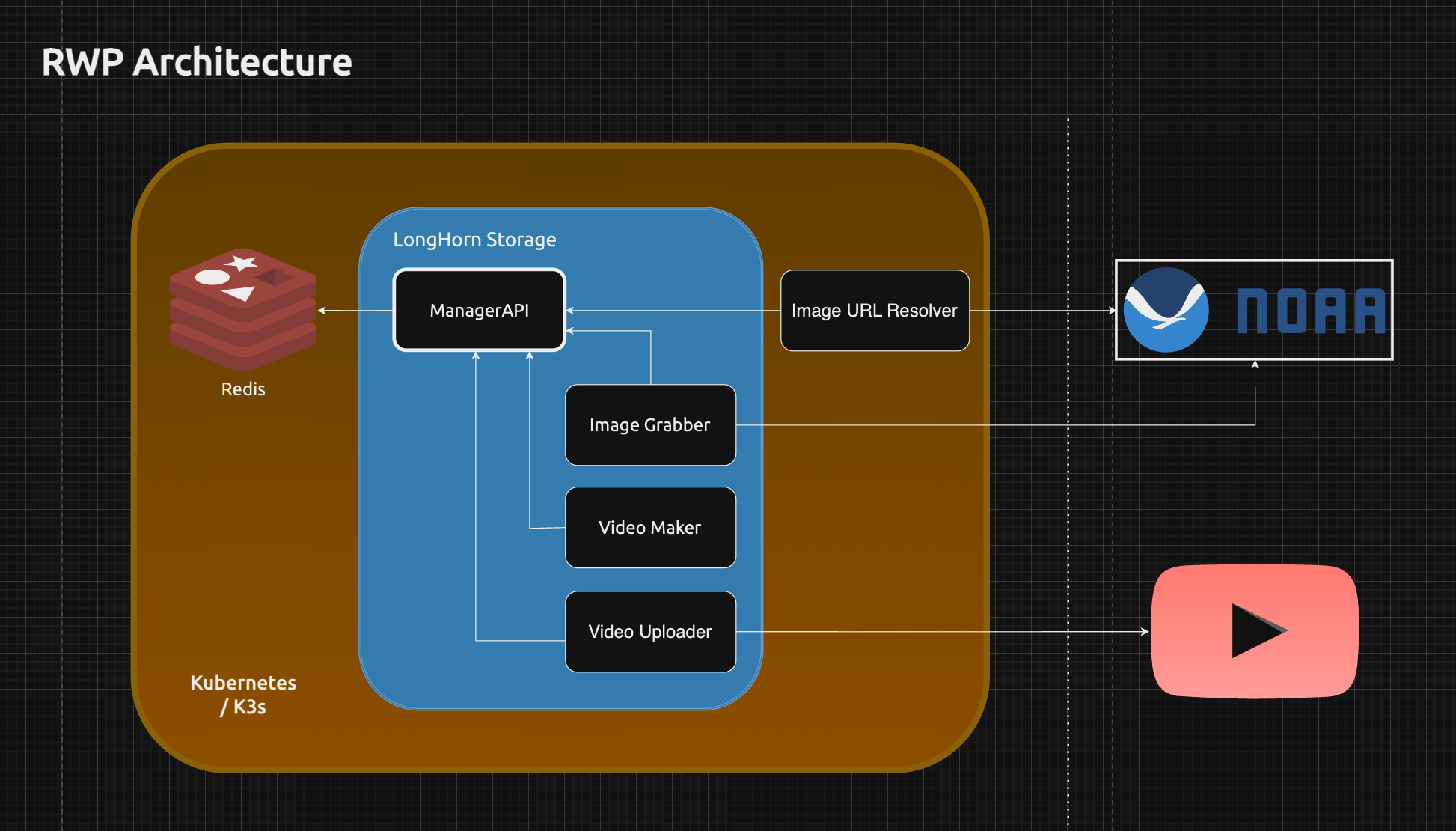The width and height of the screenshot is (1456, 831).
Task: Click the NOAA circular bird logo
Action: coord(1166,310)
